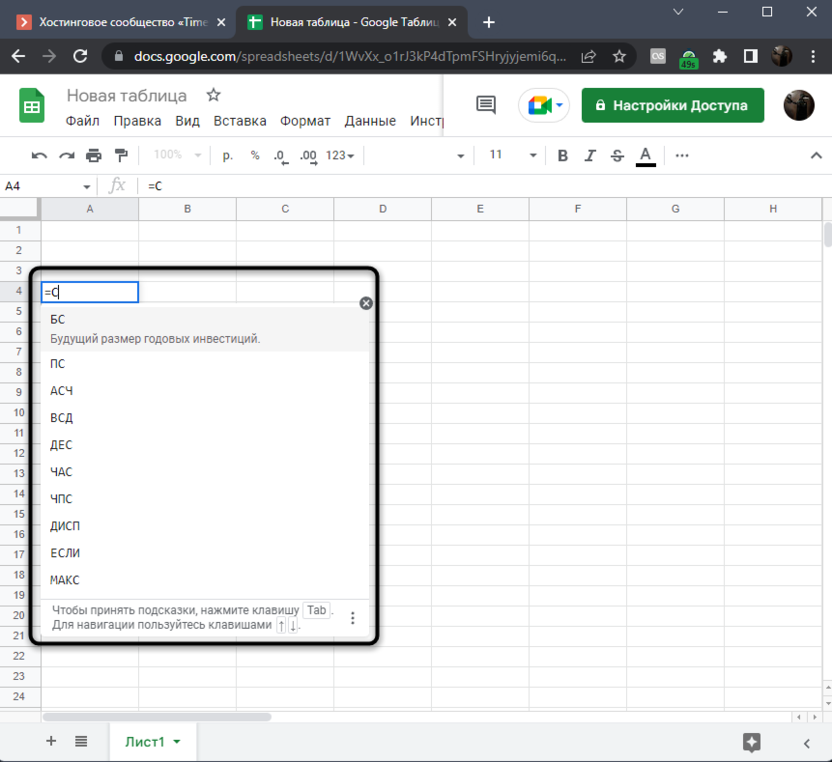
Task: Open the Формат menu
Action: pos(305,121)
